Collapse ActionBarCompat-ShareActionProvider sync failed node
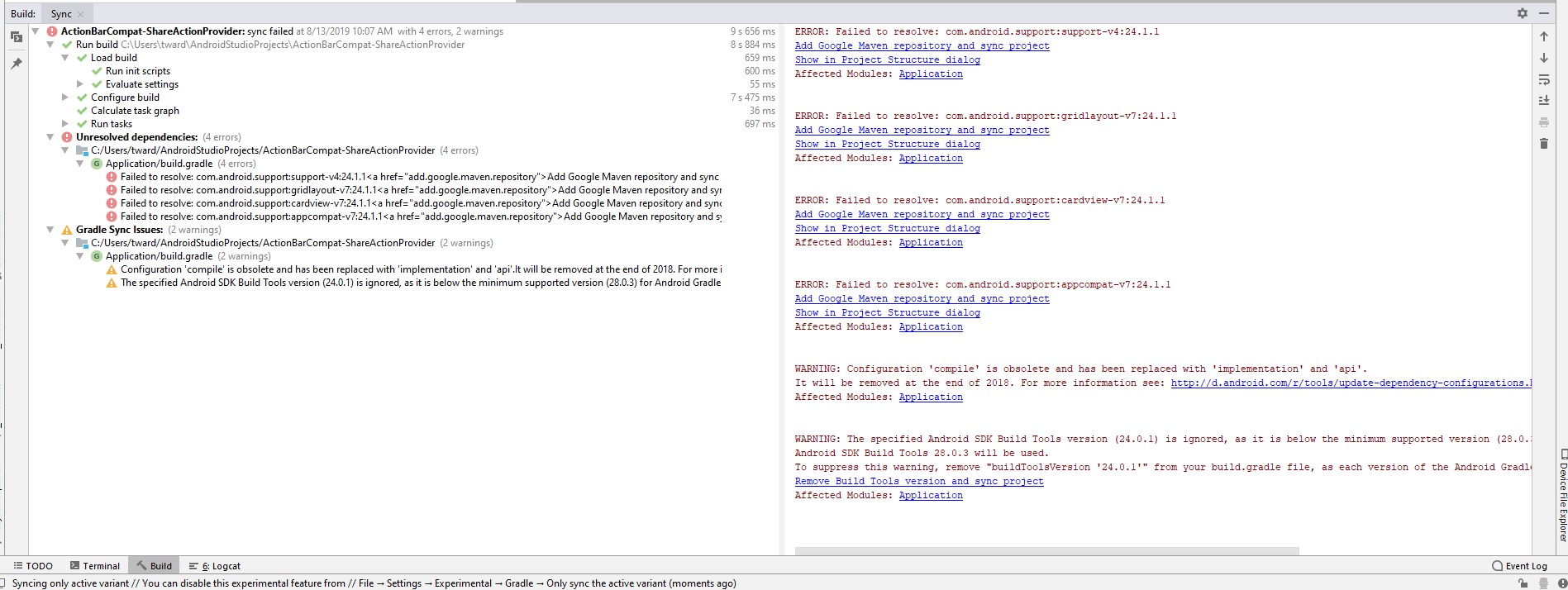 [x=36, y=31]
